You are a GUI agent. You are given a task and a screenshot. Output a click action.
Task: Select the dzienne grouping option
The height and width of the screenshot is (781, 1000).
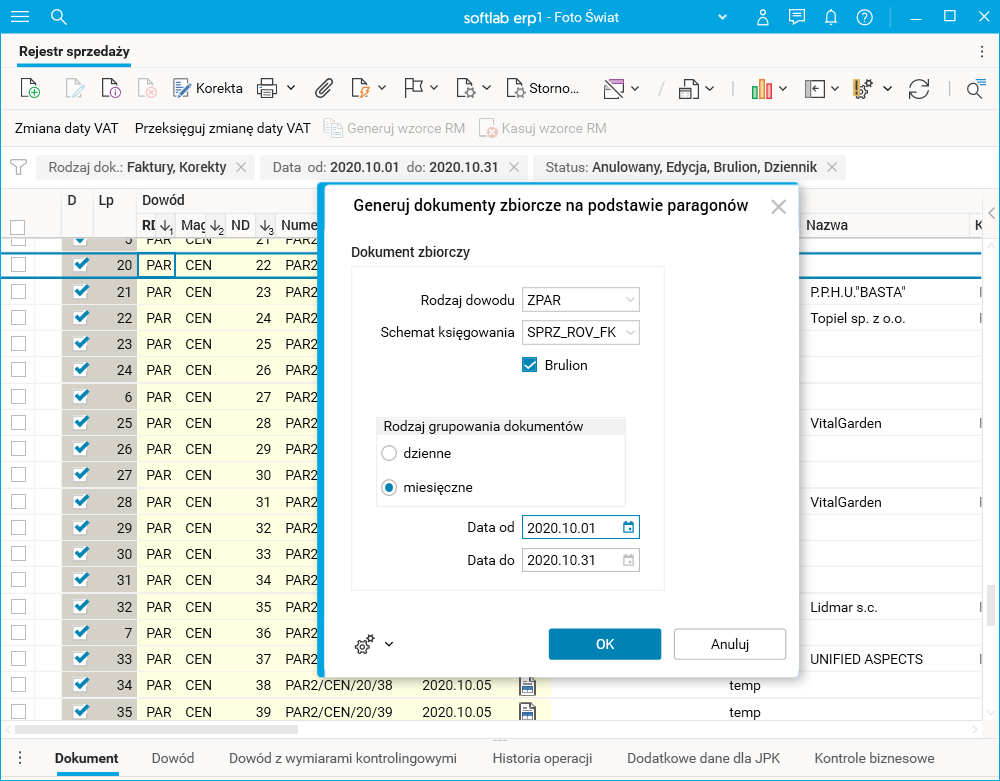point(390,453)
